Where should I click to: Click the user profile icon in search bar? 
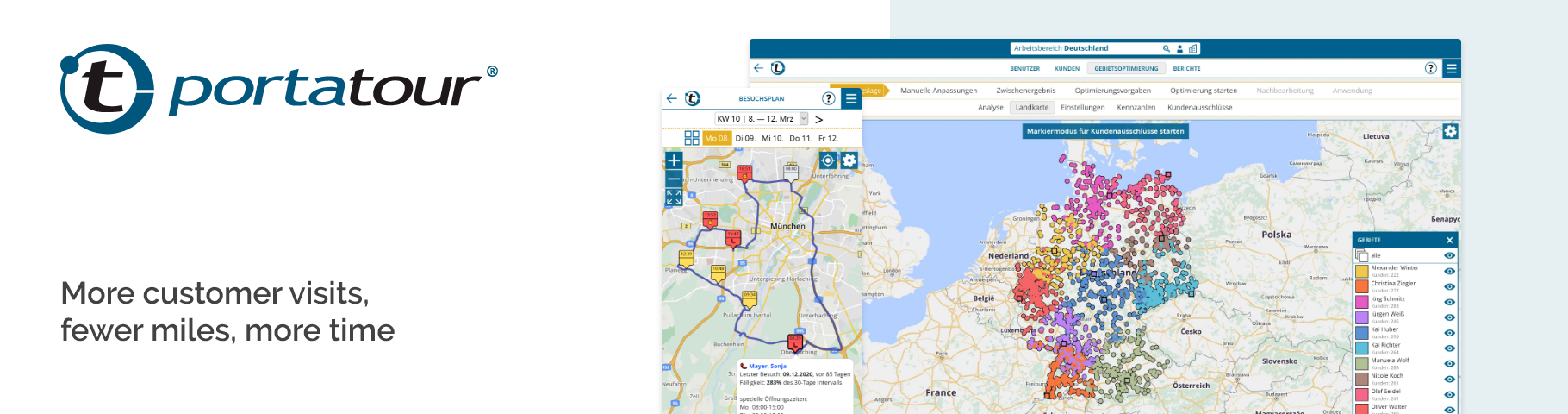point(1179,49)
